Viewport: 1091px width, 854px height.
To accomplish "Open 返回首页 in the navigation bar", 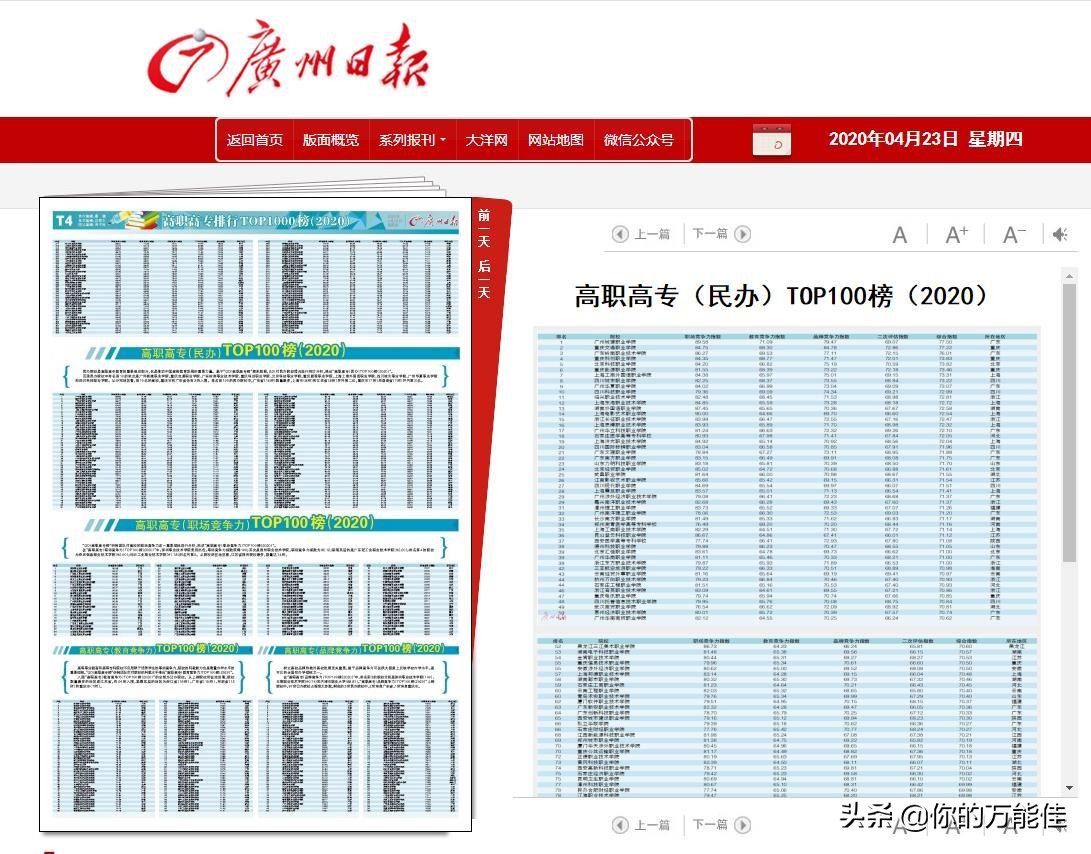I will (x=255, y=140).
